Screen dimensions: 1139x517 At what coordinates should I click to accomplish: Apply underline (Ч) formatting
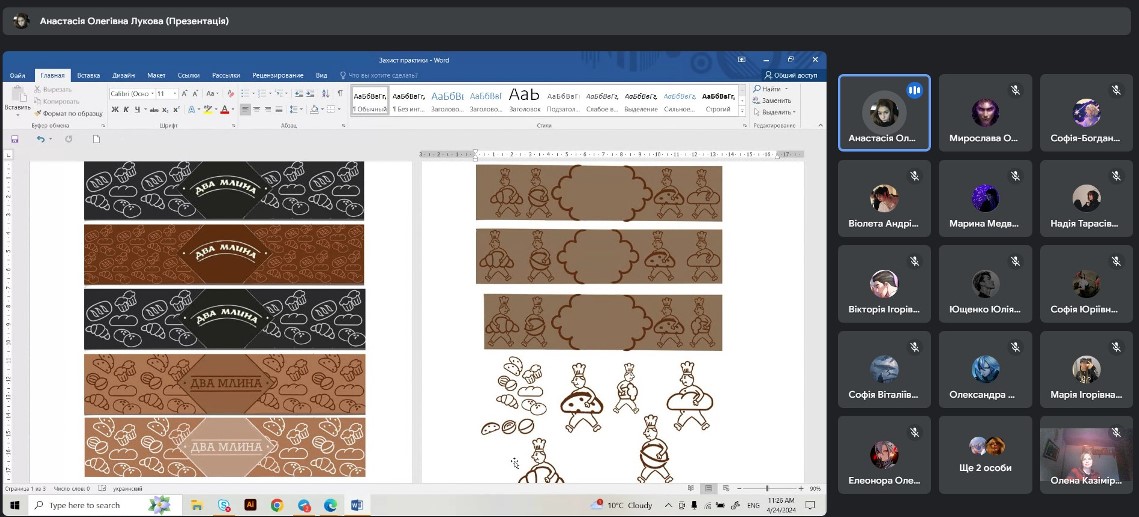[137, 110]
